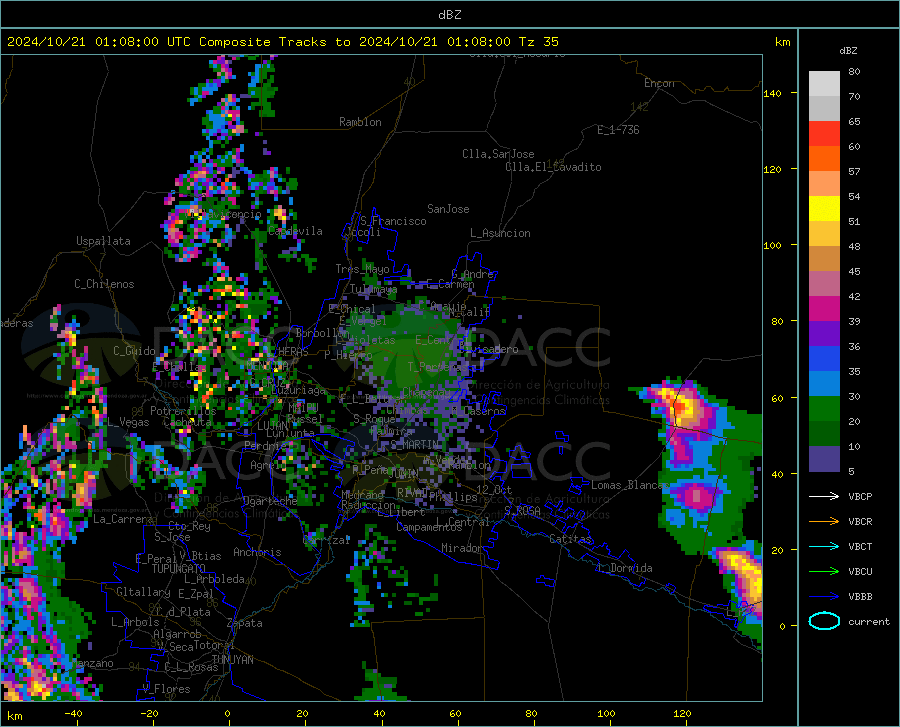Click the Catitas label
Viewport: 900px width, 727px height.
coord(570,539)
